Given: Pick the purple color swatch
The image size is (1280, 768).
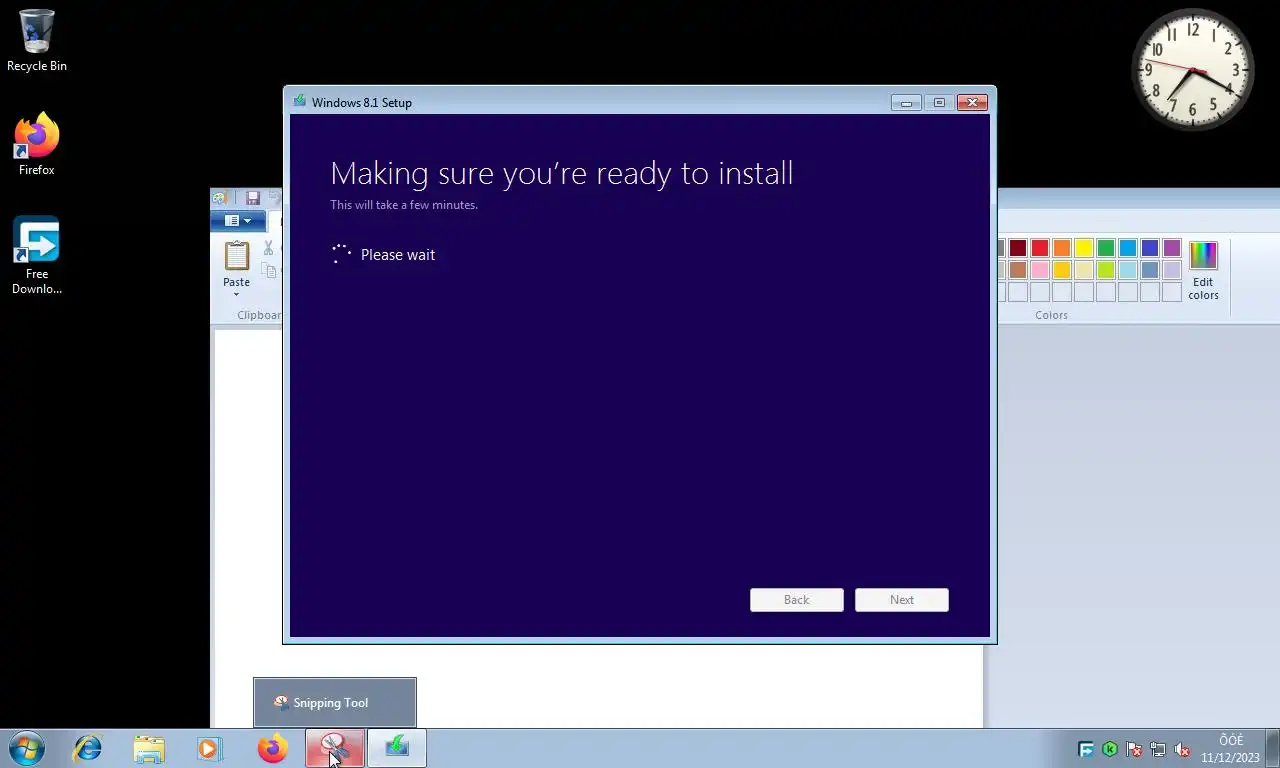Looking at the screenshot, I should tap(1172, 248).
